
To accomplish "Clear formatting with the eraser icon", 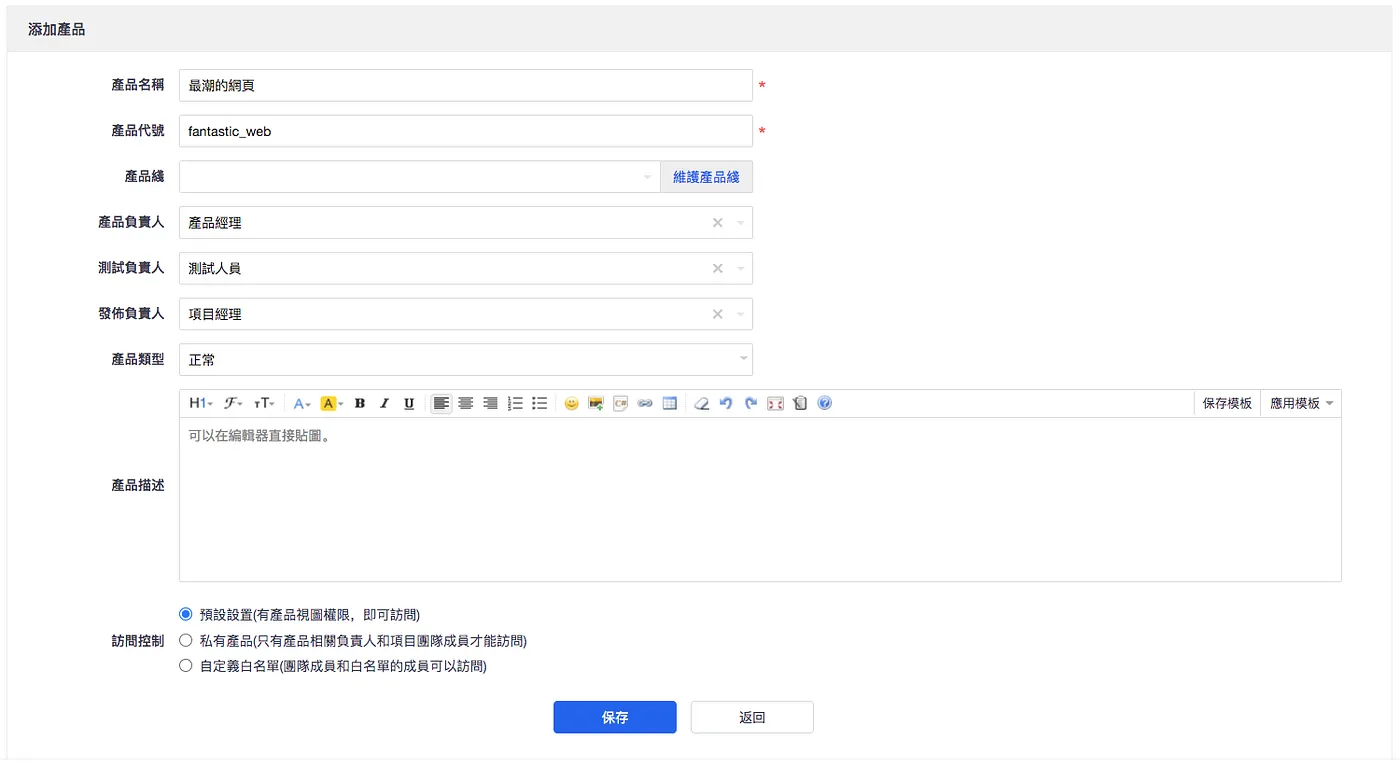I will point(702,404).
